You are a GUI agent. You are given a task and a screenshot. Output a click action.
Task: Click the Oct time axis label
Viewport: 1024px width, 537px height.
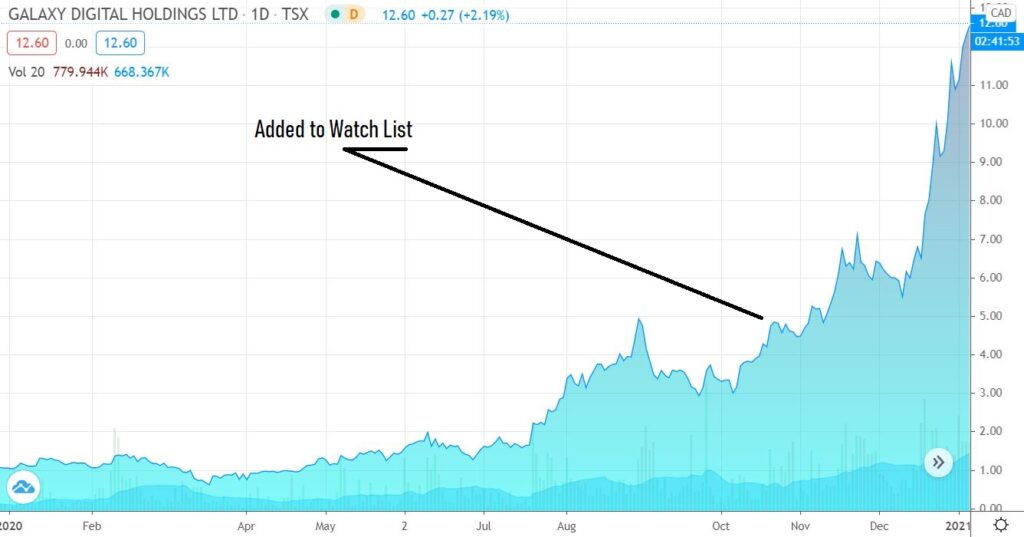(x=721, y=526)
